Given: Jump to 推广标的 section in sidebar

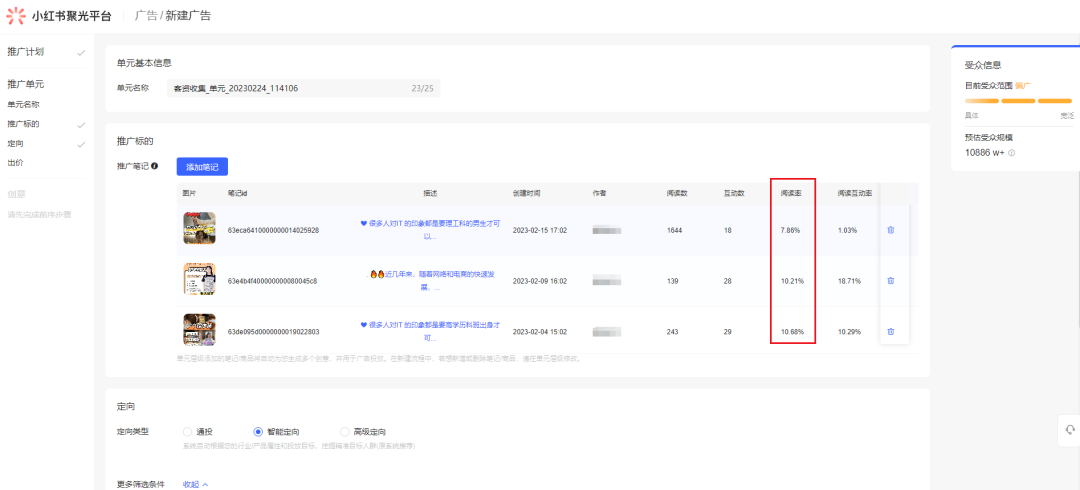Looking at the screenshot, I should pyautogui.click(x=23, y=124).
